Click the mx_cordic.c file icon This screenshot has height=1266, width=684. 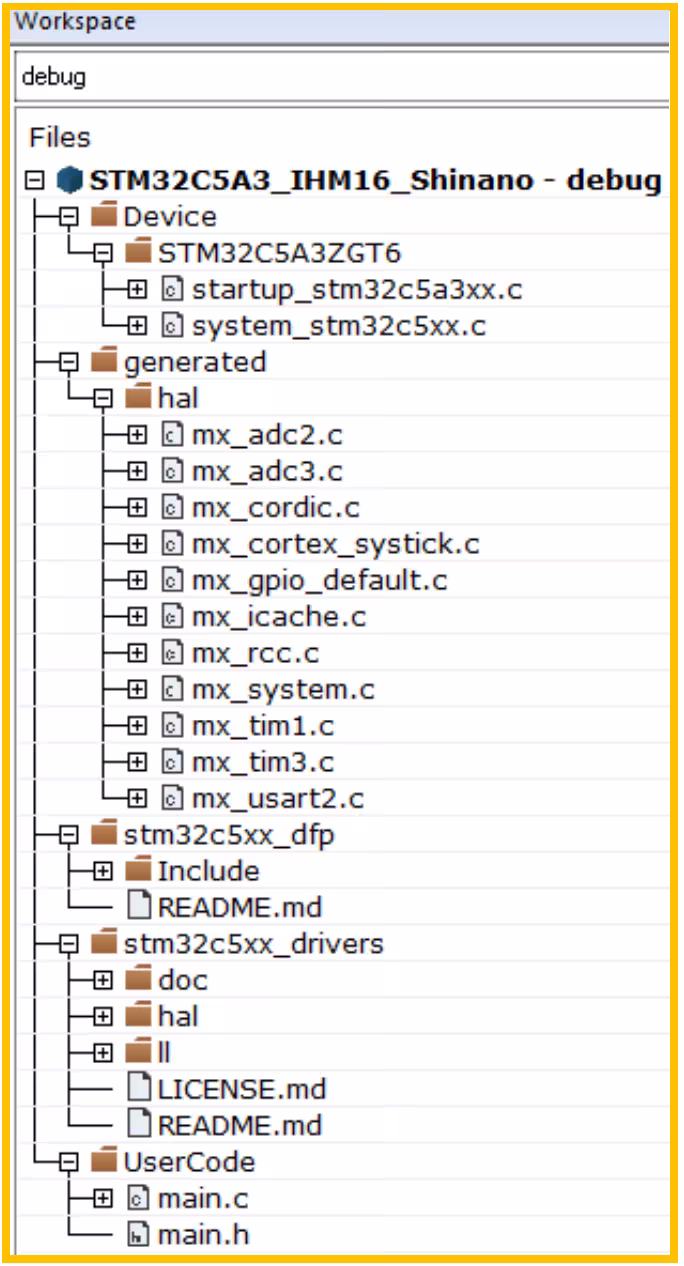click(x=172, y=507)
